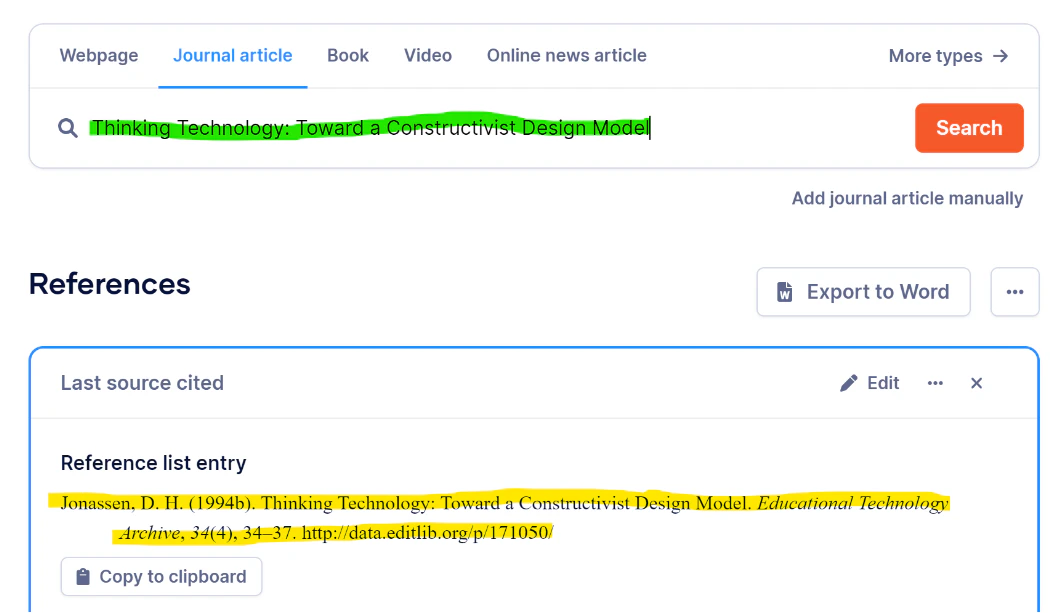This screenshot has height=613, width=1055.
Task: Click the data.editlib.org URL in the reference
Action: click(427, 533)
